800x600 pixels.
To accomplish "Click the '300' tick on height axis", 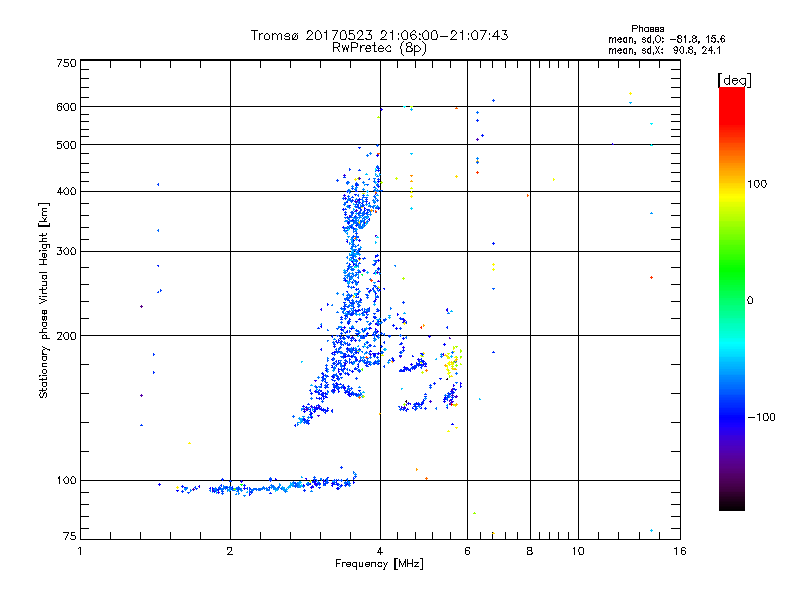I will [x=66, y=252].
